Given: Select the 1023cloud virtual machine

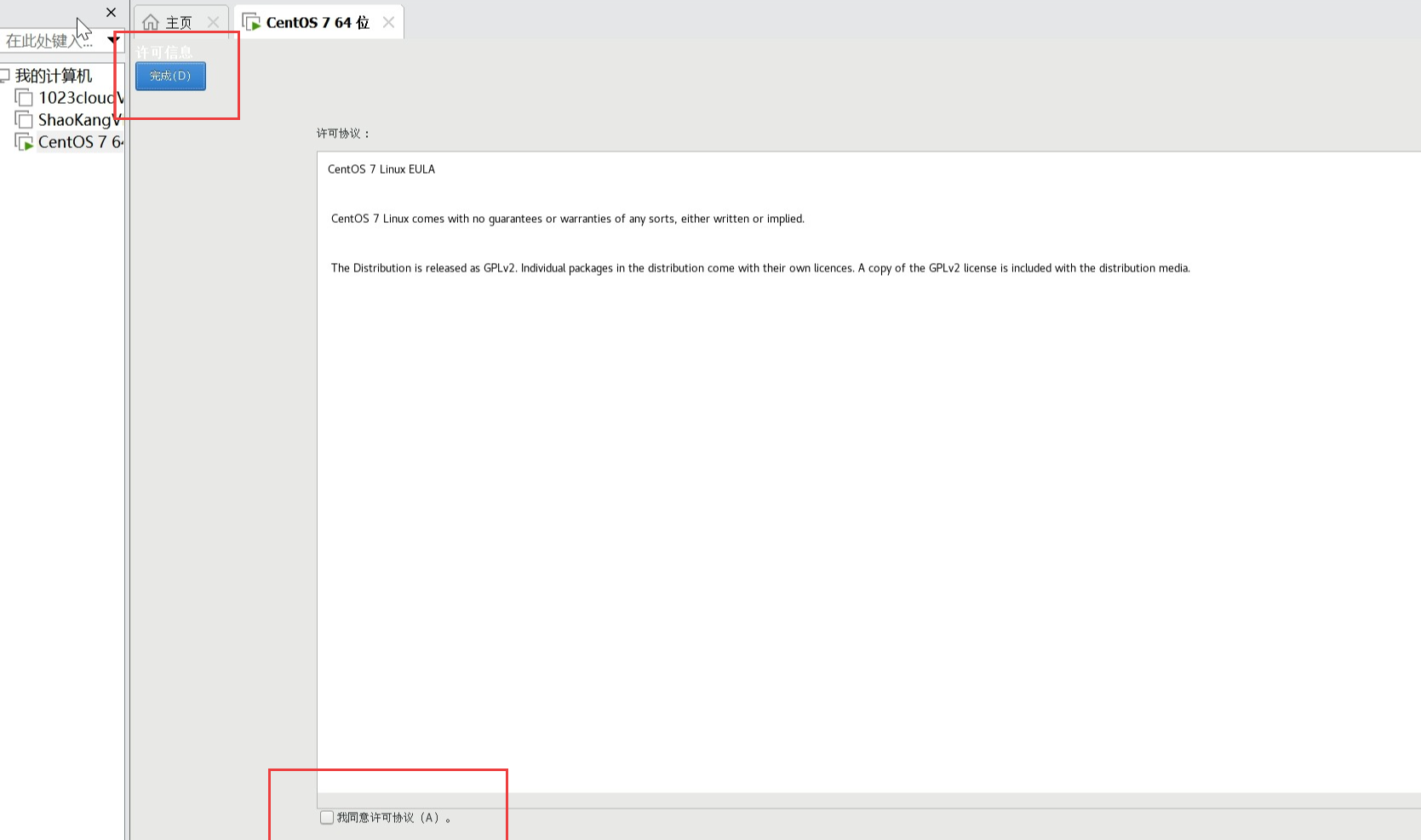Looking at the screenshot, I should [x=80, y=98].
